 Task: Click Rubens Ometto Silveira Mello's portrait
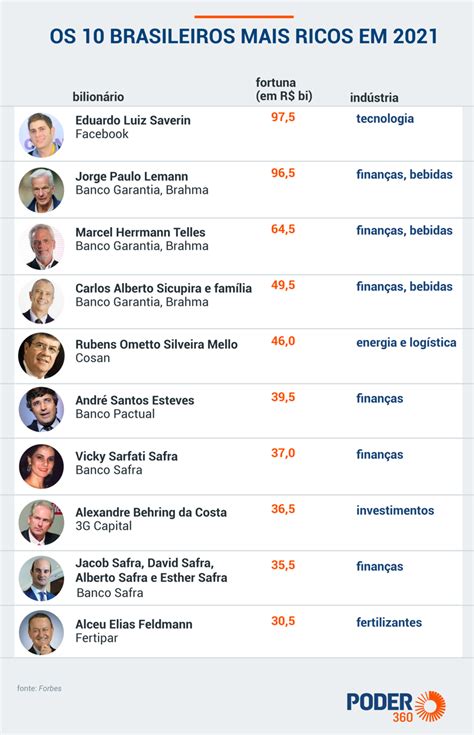41,356
